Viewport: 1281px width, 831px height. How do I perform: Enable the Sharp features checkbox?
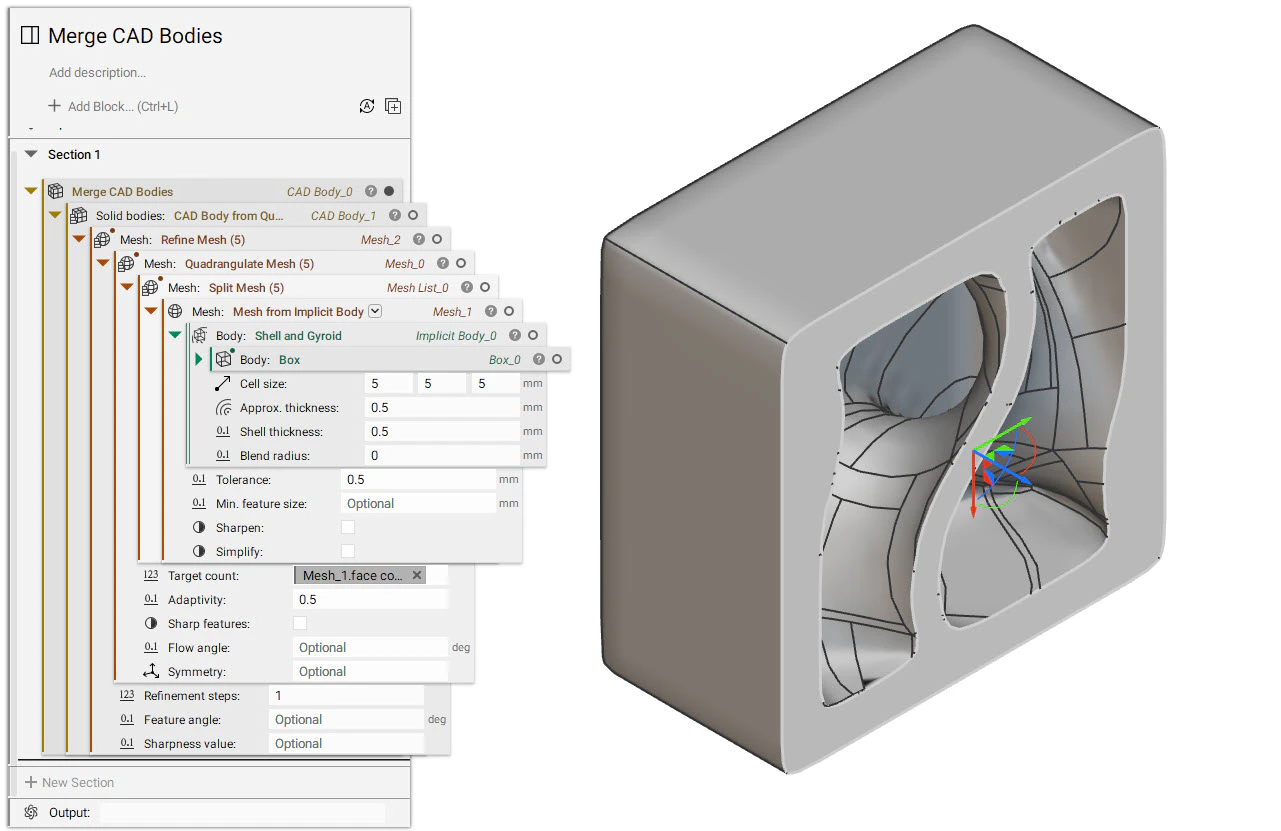tap(298, 622)
